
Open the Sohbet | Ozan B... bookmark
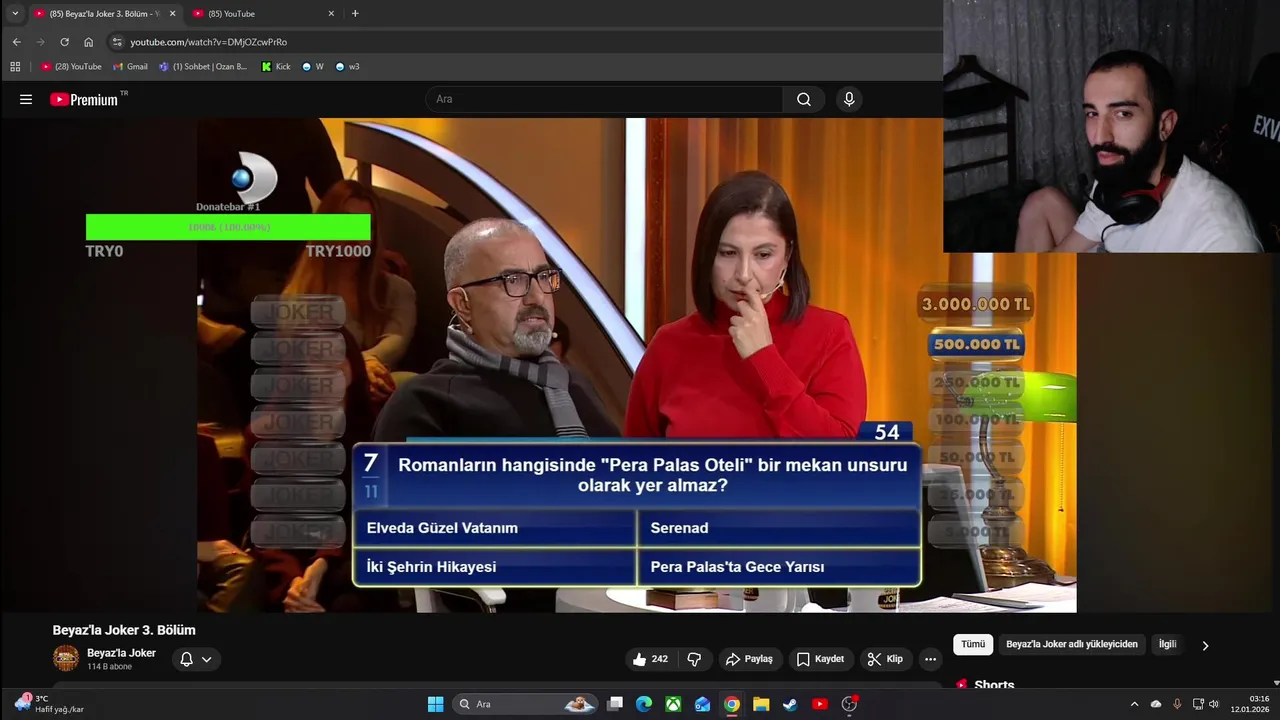(203, 67)
